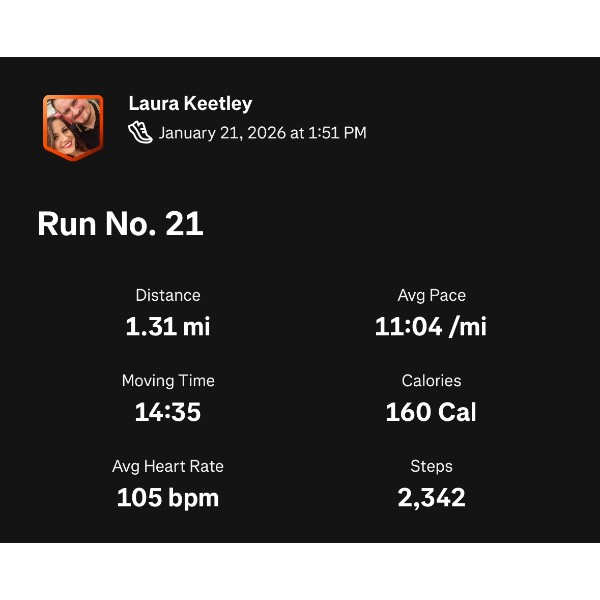Click the Steps stat label
The image size is (600, 600).
431,466
